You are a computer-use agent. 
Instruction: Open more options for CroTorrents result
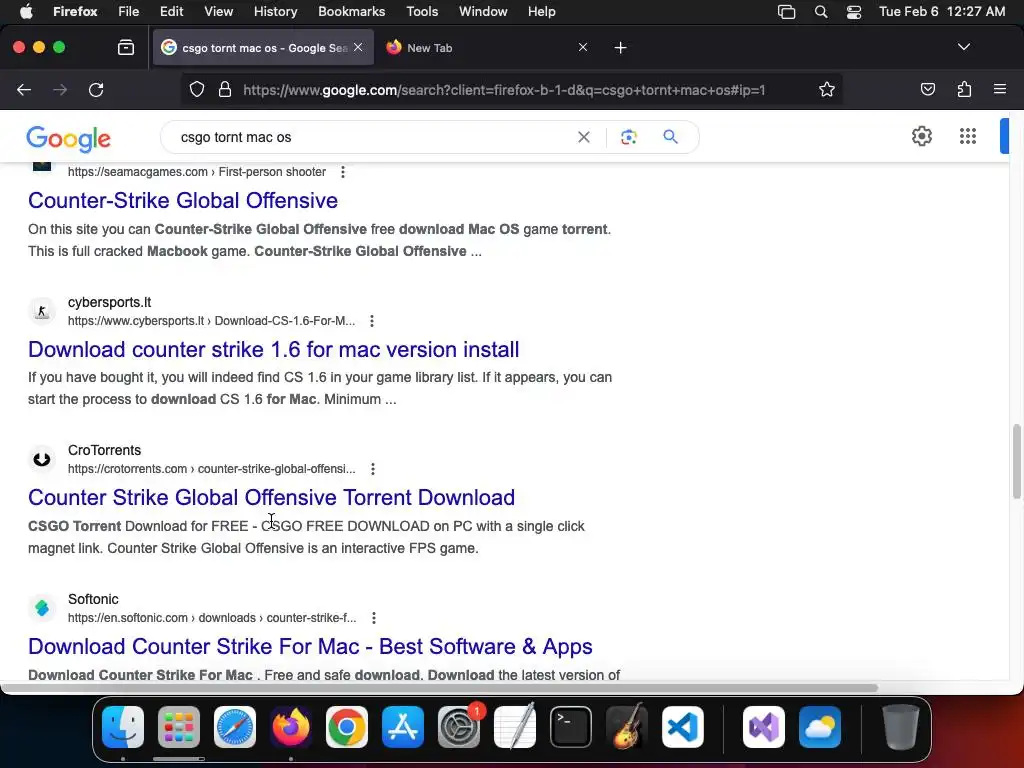(372, 469)
